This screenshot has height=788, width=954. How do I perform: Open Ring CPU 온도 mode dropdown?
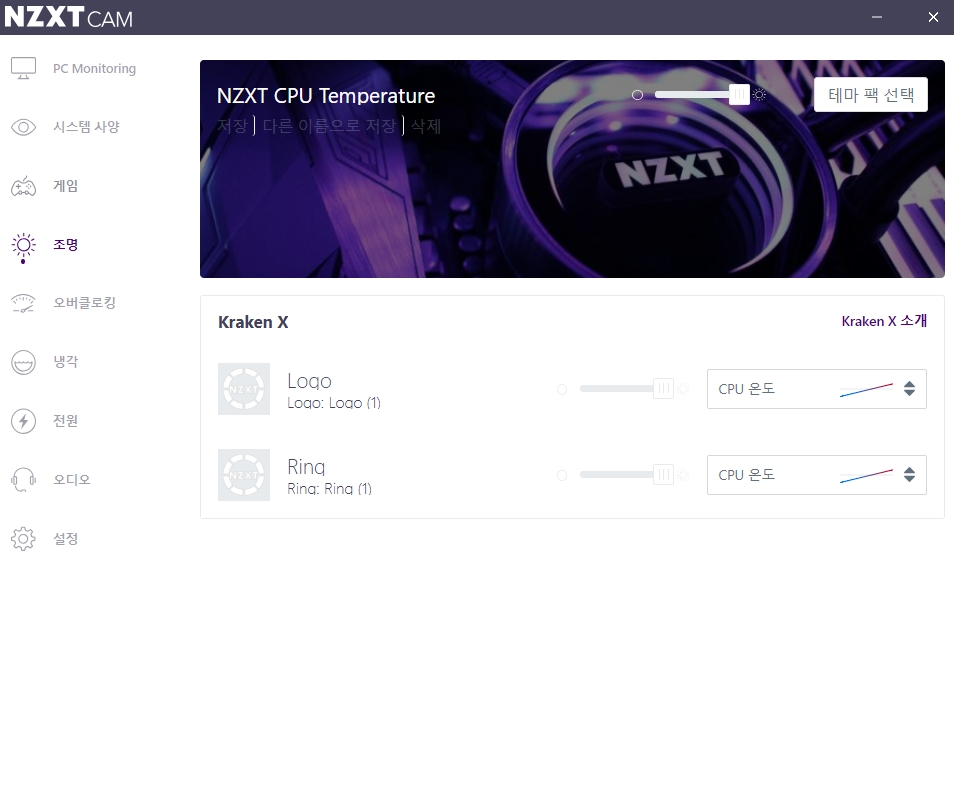pos(816,475)
